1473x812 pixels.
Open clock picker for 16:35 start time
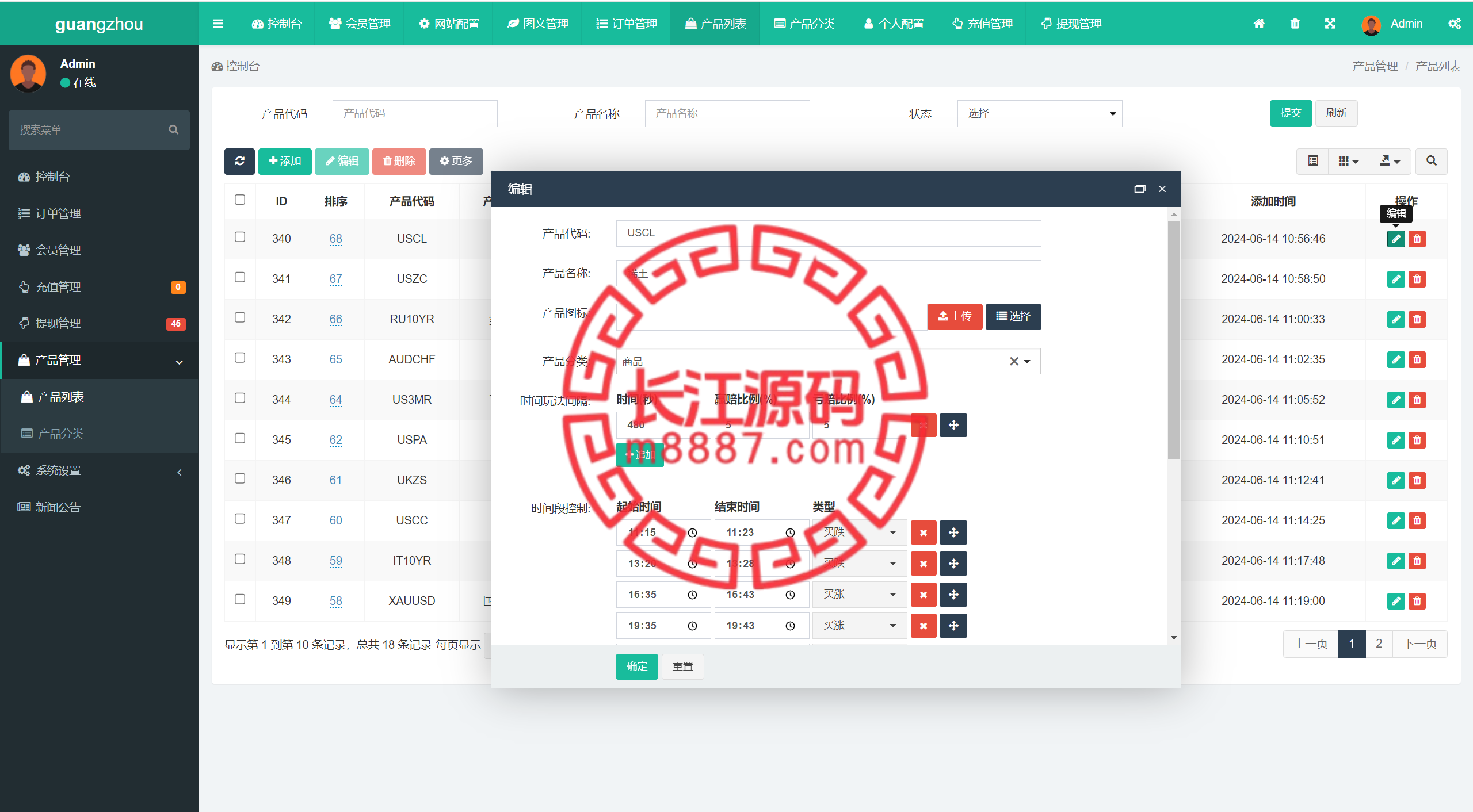coord(692,595)
